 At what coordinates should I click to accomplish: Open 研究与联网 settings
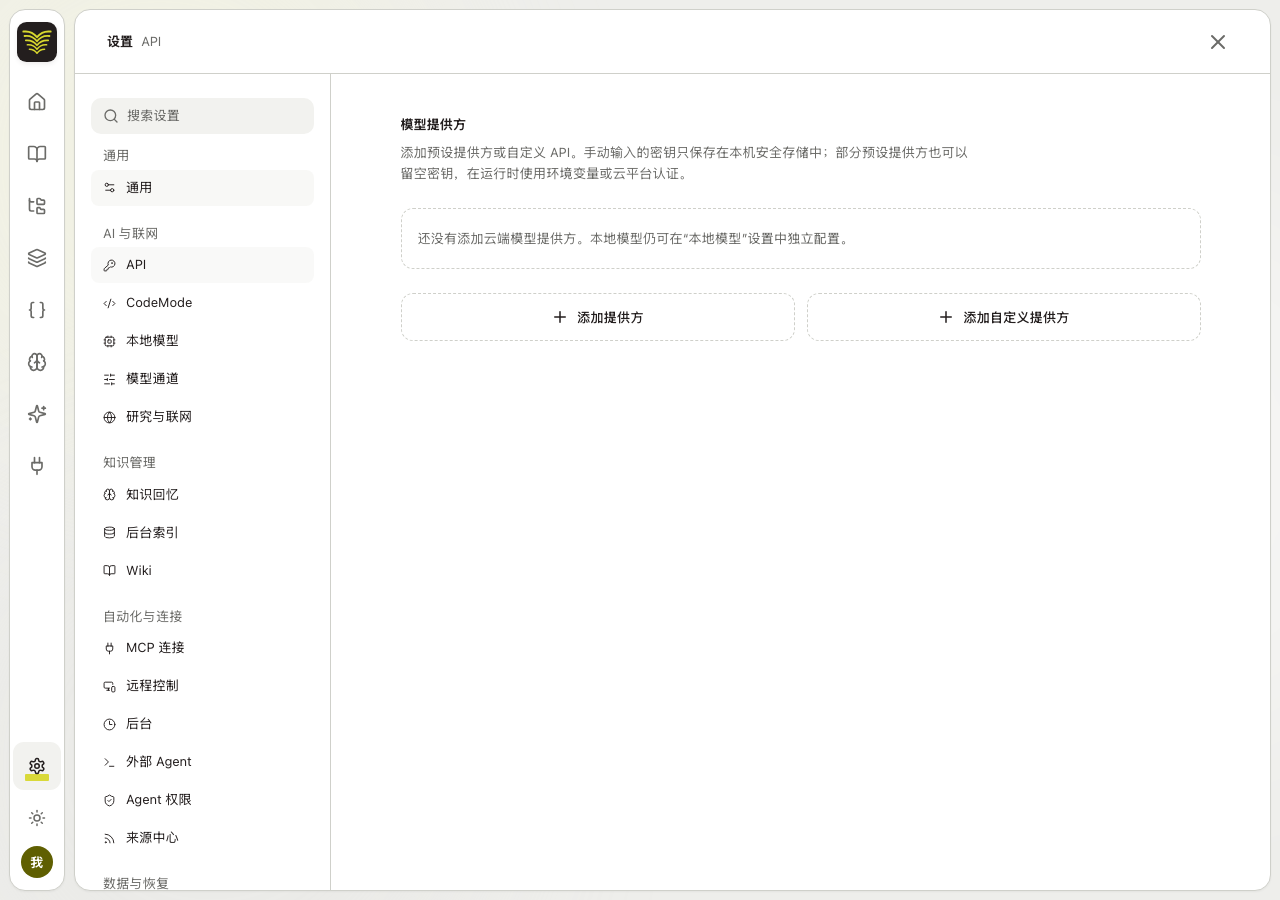[202, 417]
